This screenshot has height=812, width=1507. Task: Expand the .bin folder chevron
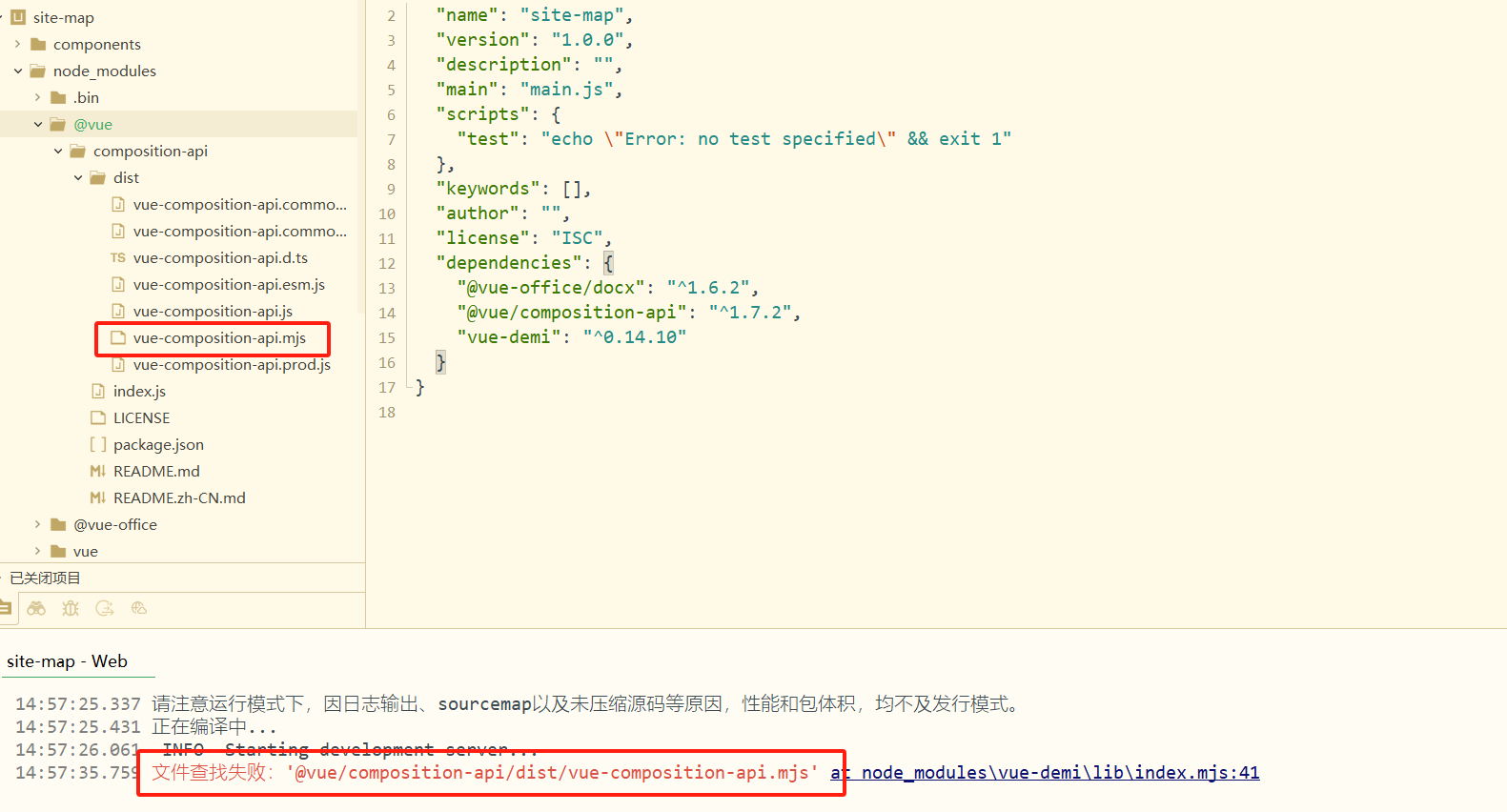point(37,97)
